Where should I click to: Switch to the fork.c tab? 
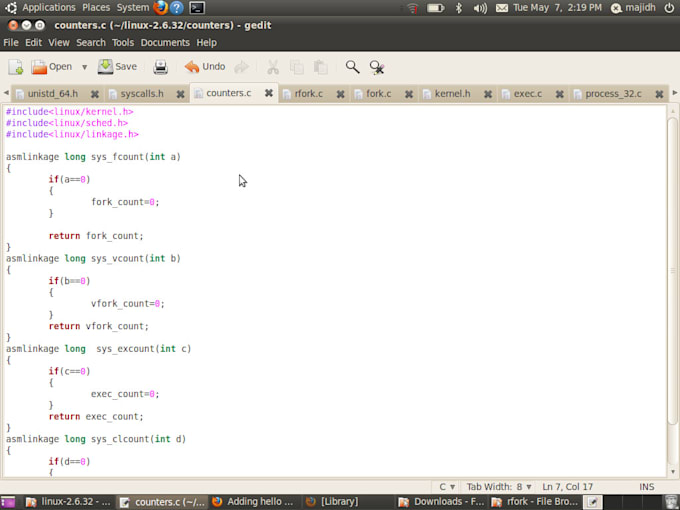pyautogui.click(x=378, y=94)
